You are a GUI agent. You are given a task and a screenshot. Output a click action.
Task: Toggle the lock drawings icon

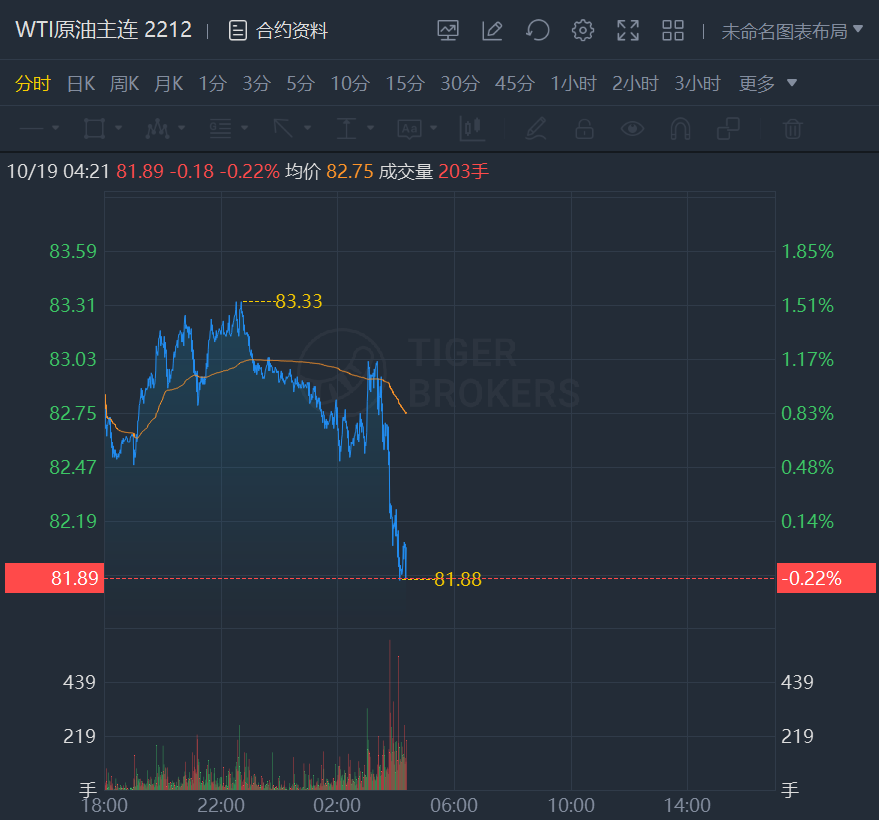point(584,128)
